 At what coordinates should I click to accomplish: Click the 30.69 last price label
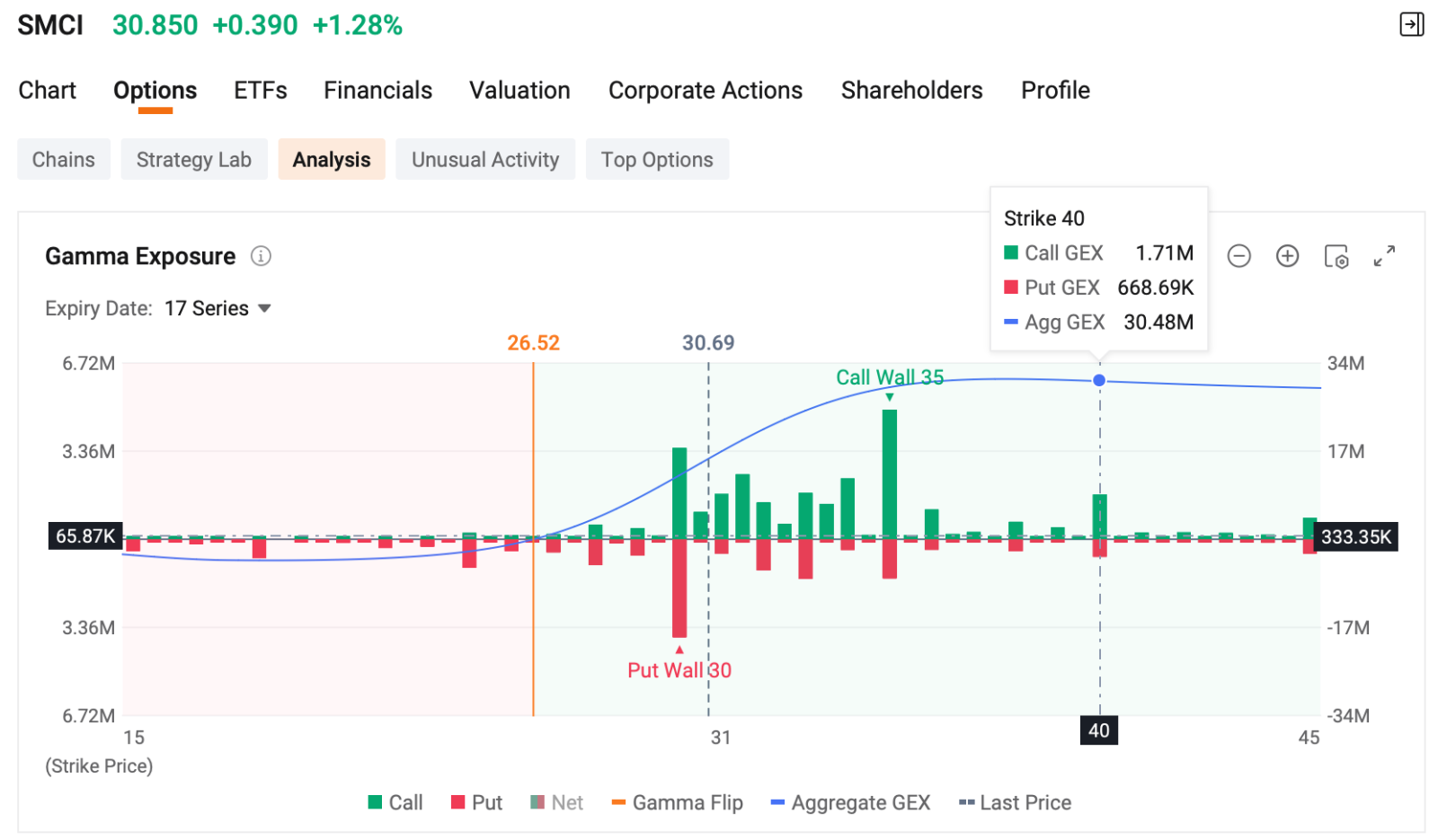tap(708, 342)
